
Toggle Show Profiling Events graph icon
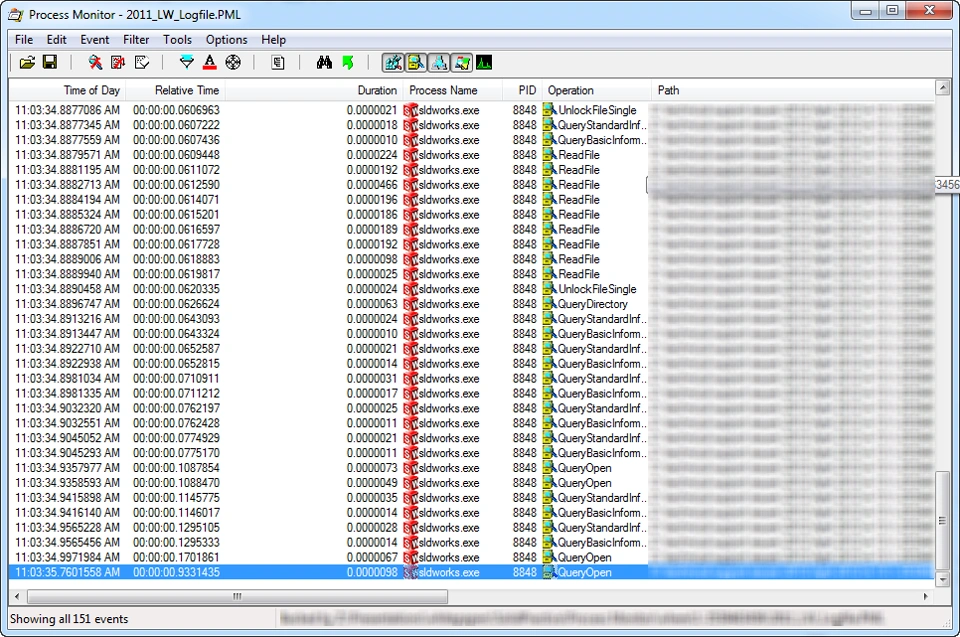pos(484,62)
